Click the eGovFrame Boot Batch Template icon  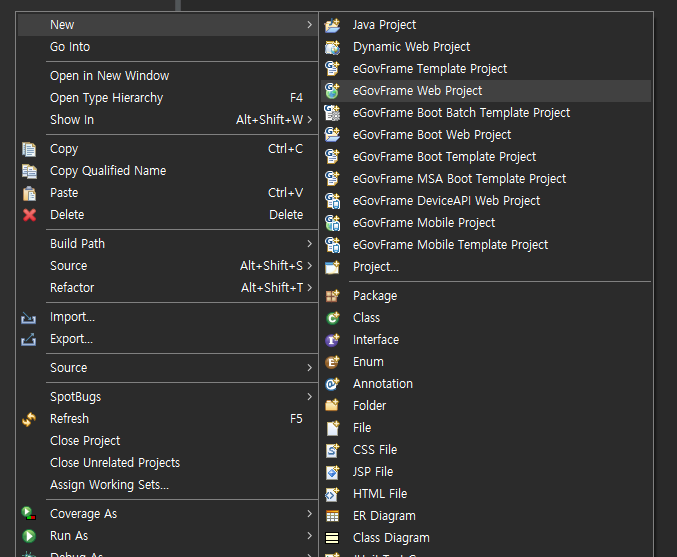tap(332, 113)
